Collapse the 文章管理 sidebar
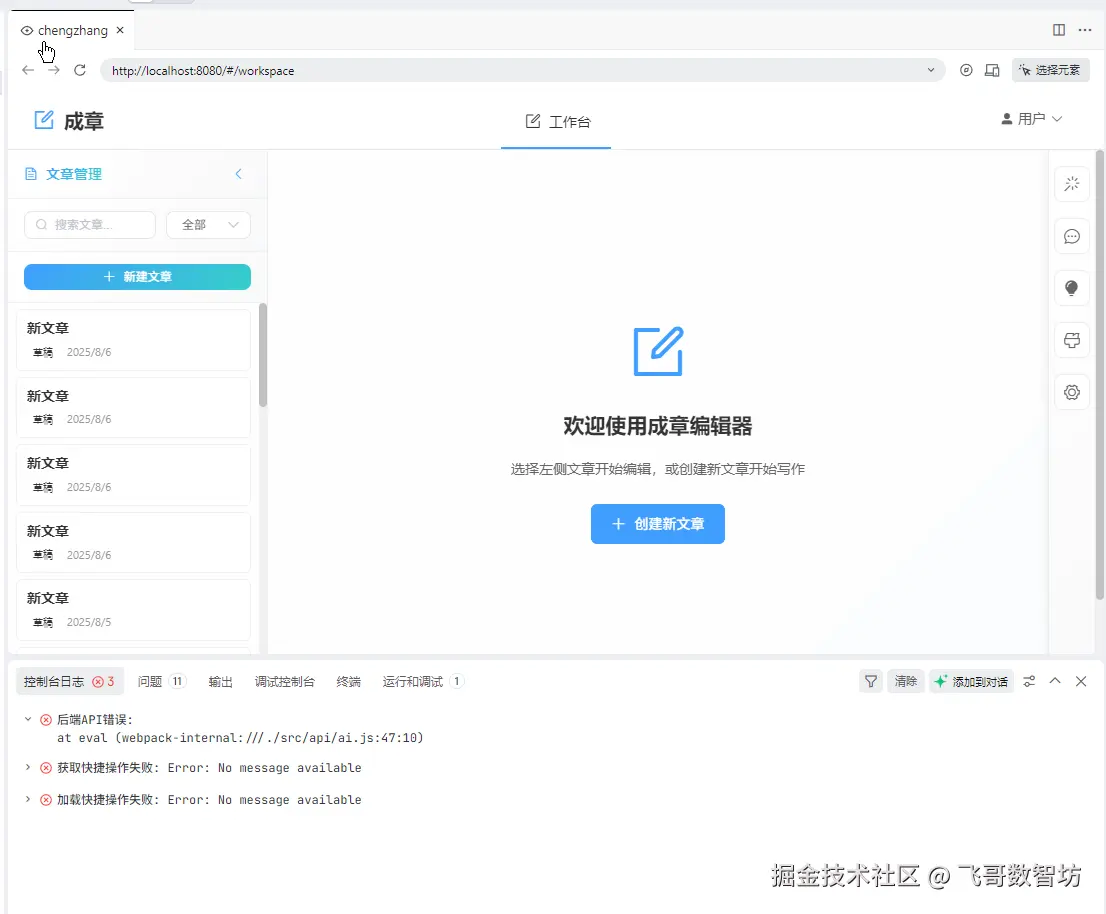Viewport: 1106px width, 914px height. (x=238, y=174)
